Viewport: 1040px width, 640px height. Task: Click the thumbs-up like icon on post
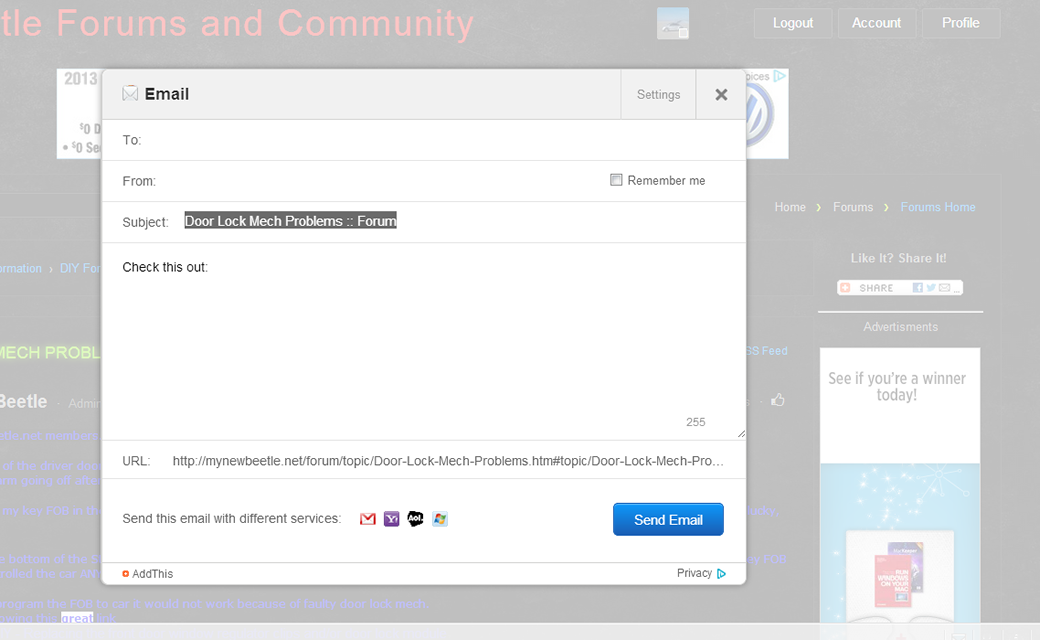pos(777,400)
